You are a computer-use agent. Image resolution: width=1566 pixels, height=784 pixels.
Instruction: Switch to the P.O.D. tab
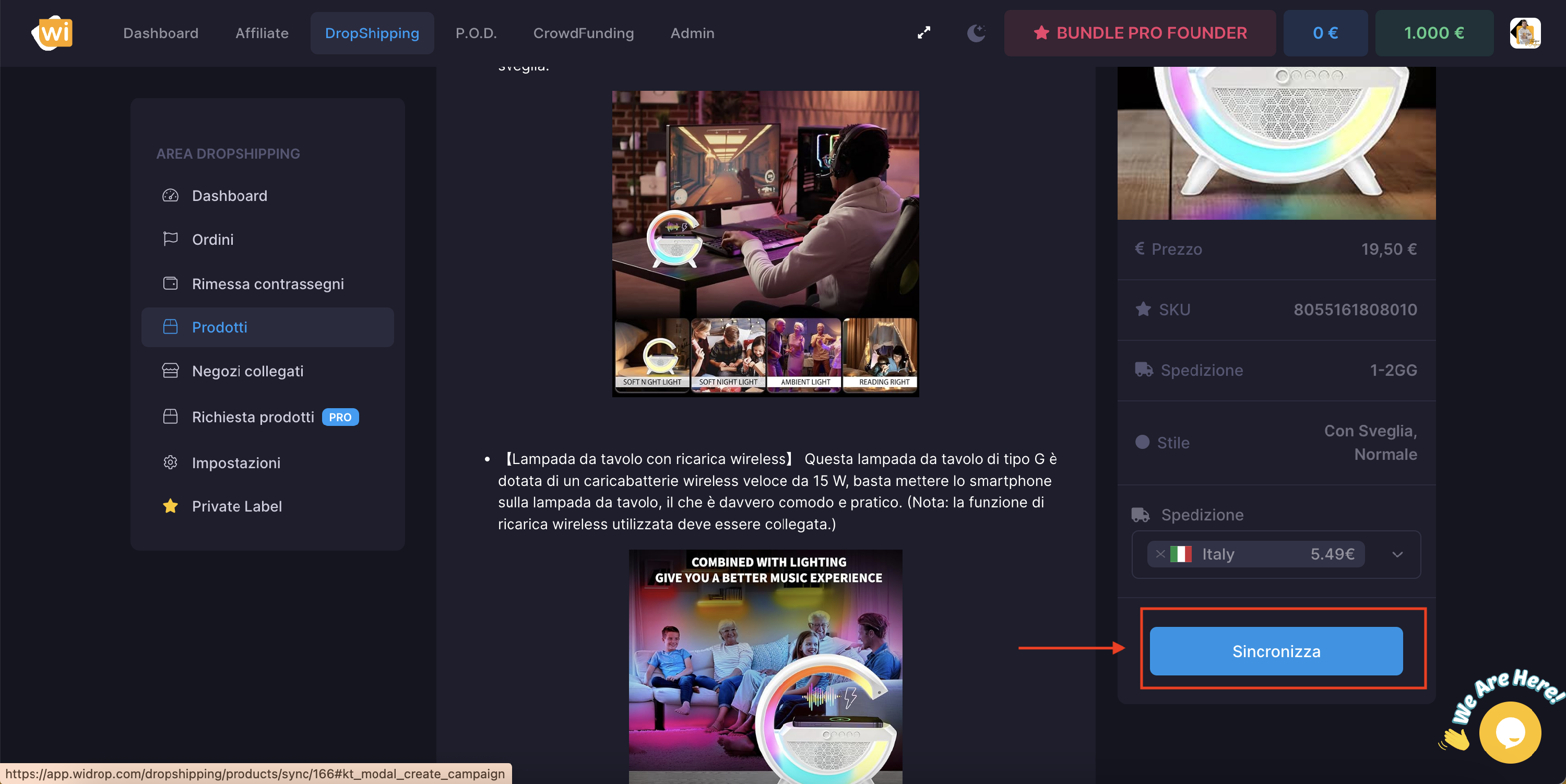[x=476, y=33]
